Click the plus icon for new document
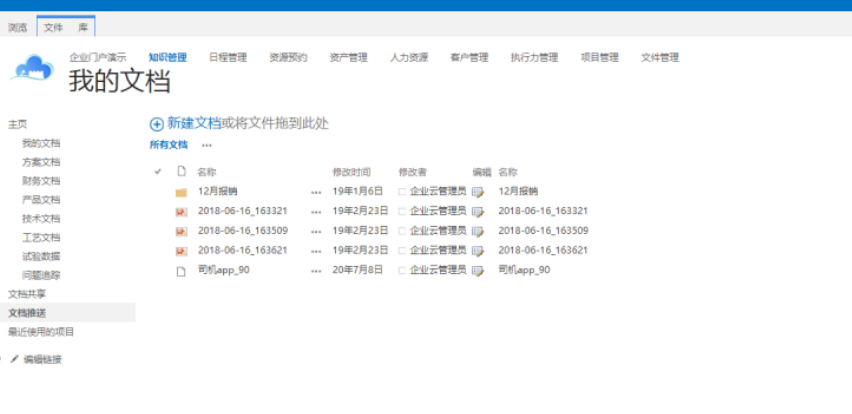This screenshot has height=414, width=852. point(156,124)
